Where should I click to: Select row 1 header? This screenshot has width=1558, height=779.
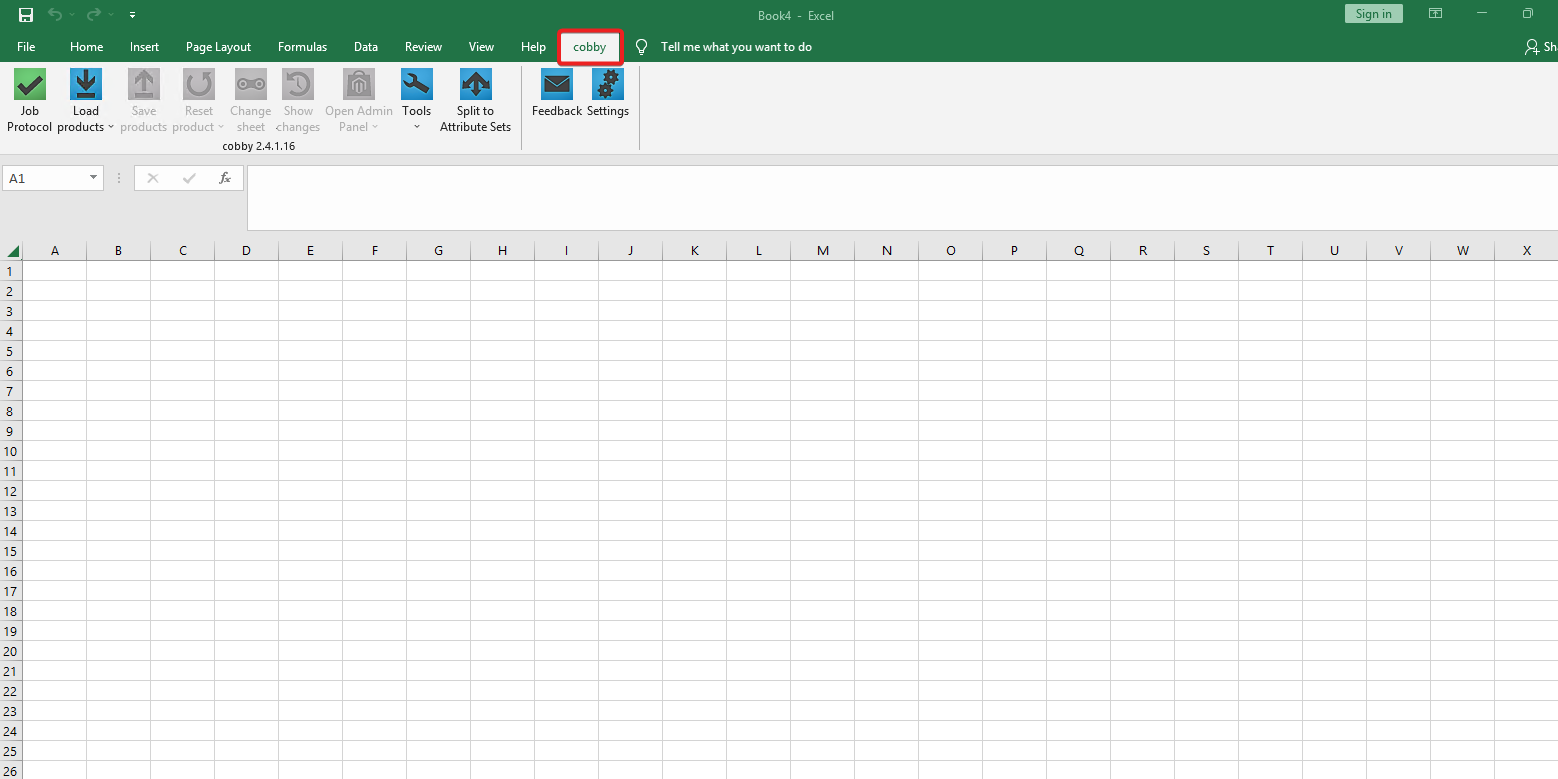click(x=11, y=271)
